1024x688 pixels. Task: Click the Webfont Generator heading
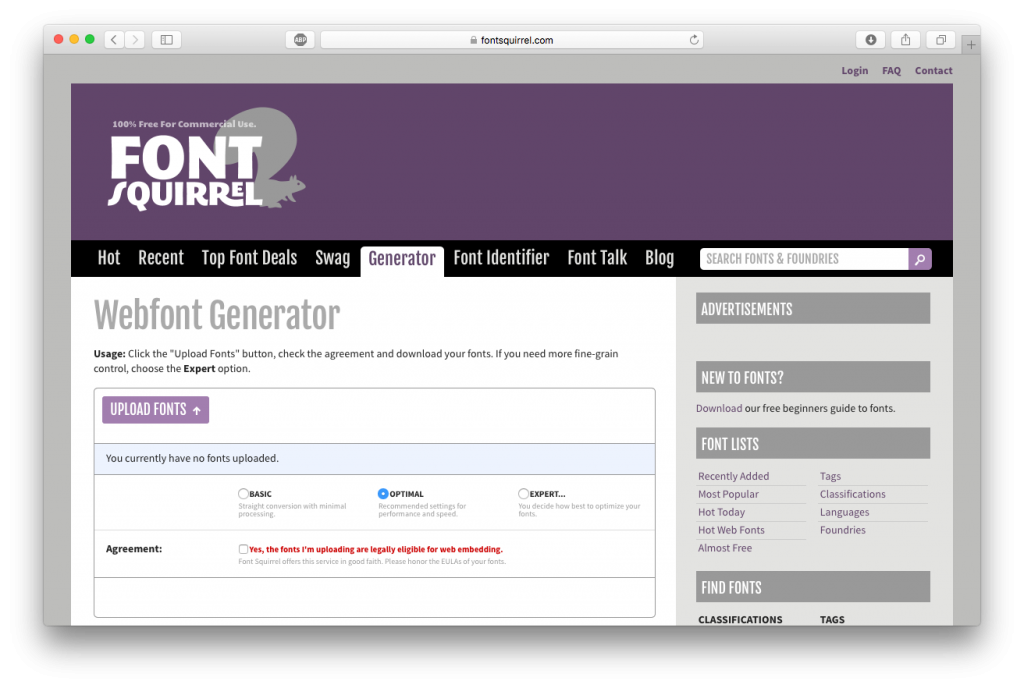217,315
